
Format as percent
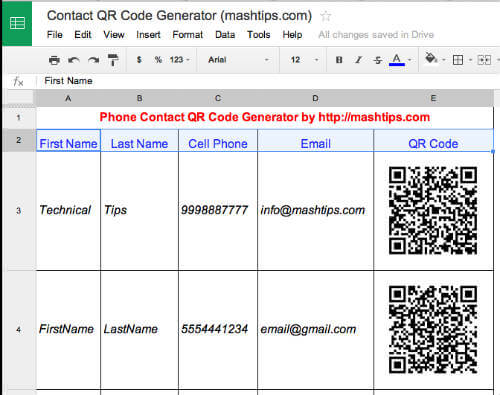pos(158,60)
